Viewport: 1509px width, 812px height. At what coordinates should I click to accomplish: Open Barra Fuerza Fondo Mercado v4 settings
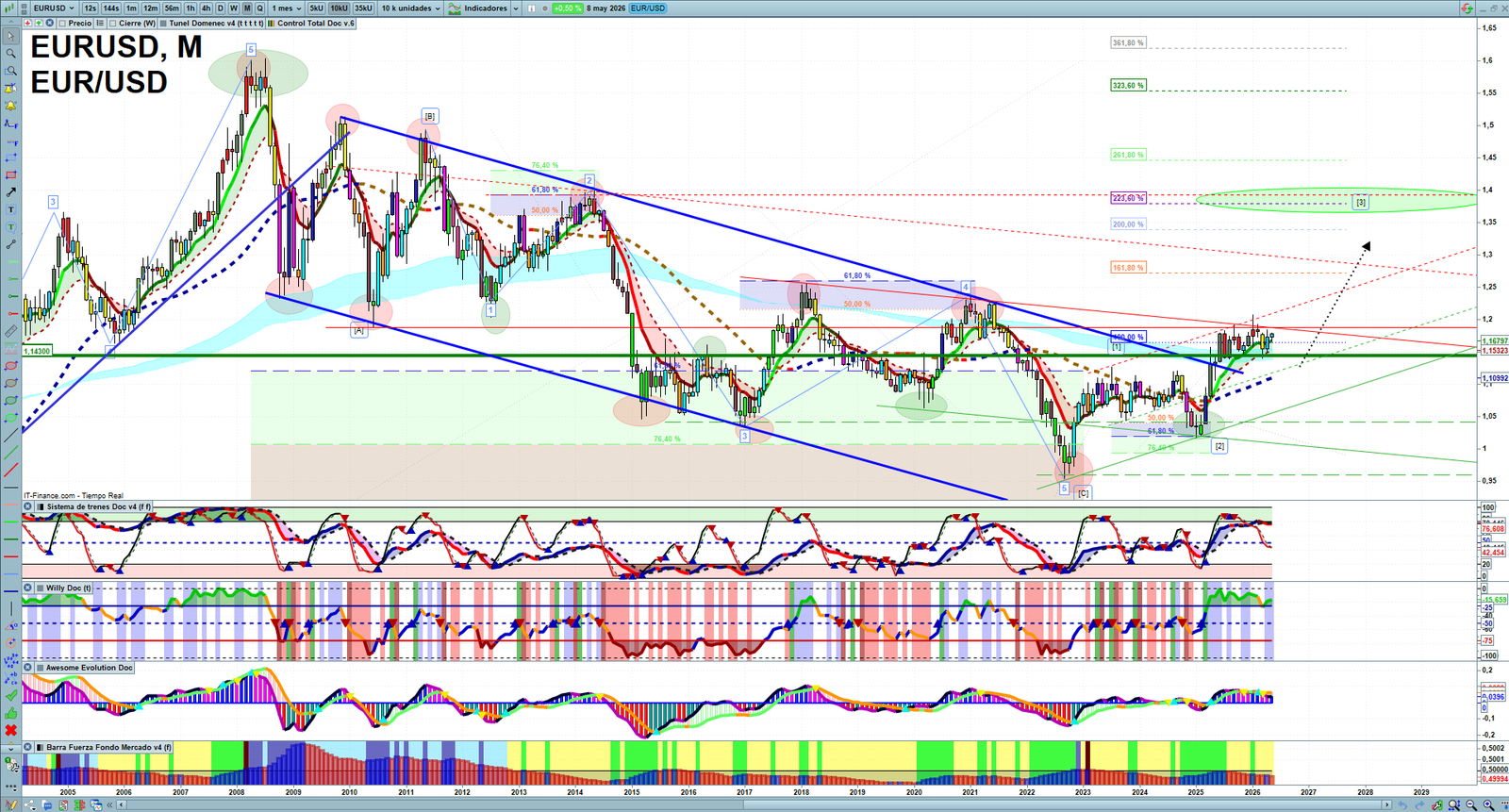click(x=105, y=747)
